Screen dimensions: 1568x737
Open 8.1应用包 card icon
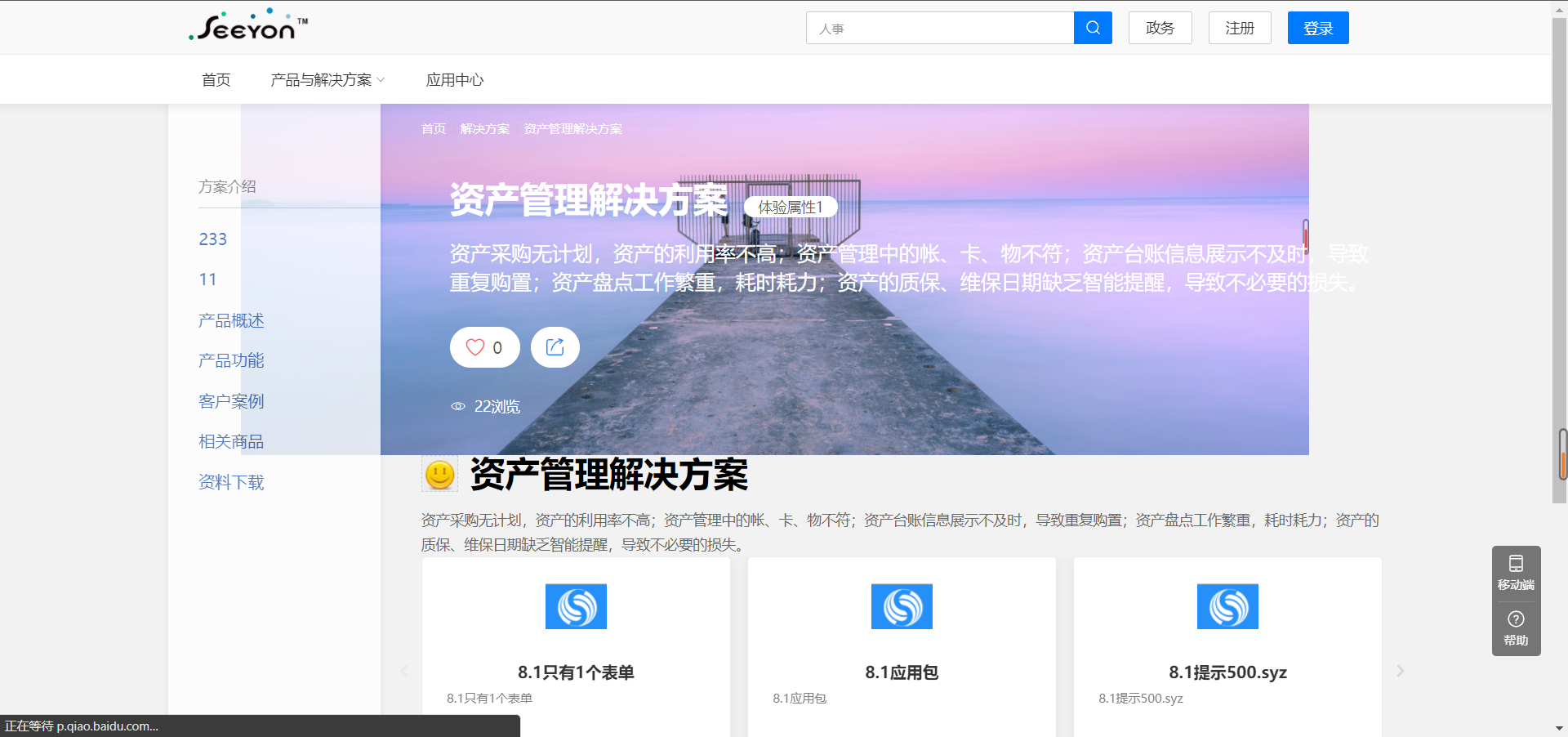pos(902,606)
